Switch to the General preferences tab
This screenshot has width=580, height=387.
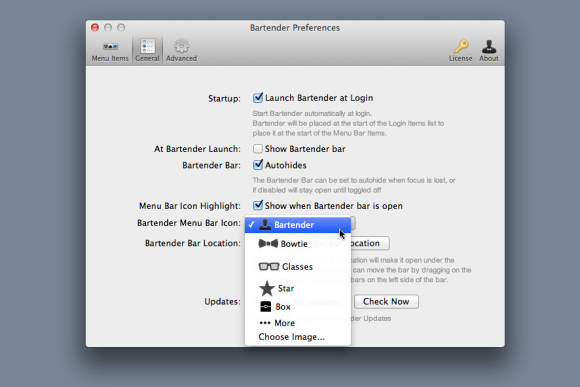(147, 51)
